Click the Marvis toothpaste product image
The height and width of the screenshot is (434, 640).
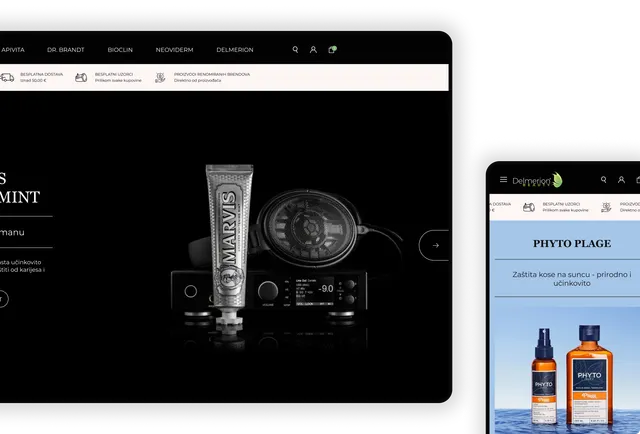click(229, 243)
